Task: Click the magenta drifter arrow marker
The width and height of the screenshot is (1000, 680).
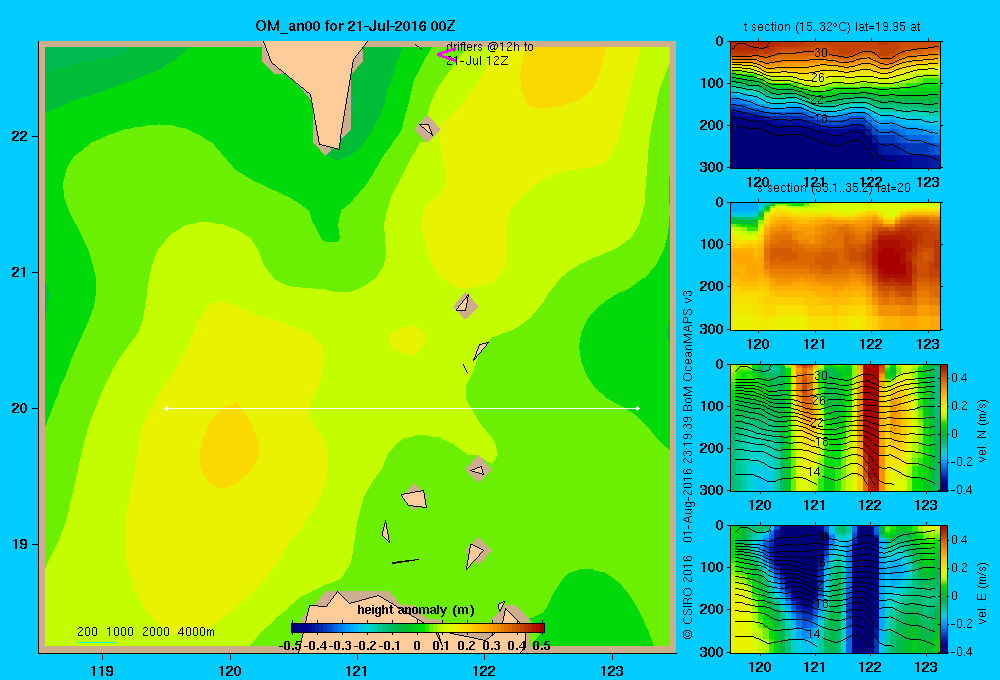Action: coord(446,55)
